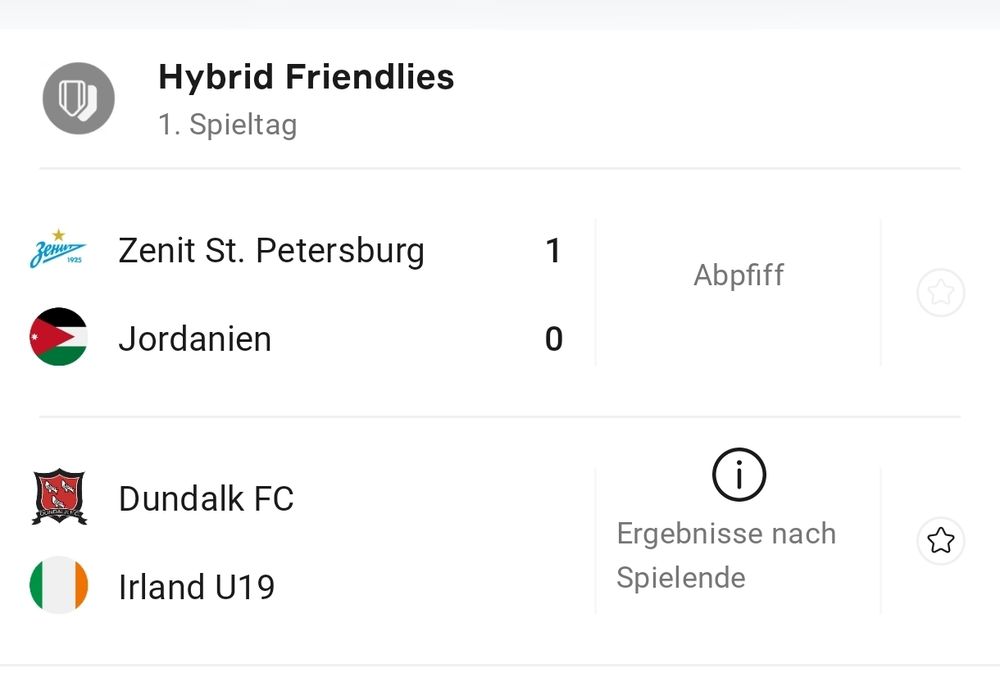Tap the Jordan flag icon
Screen dimensions: 1000x682
click(x=58, y=338)
